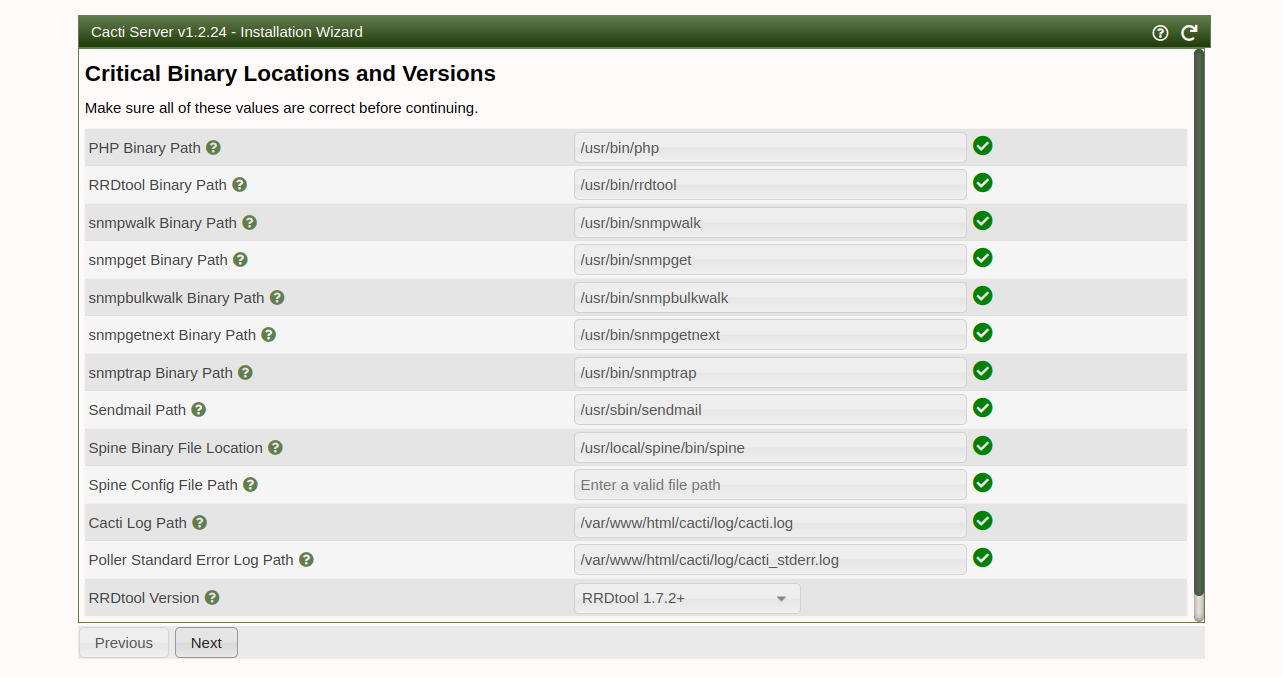Open the RRDtool Version dropdown
1282x677 pixels.
(687, 599)
